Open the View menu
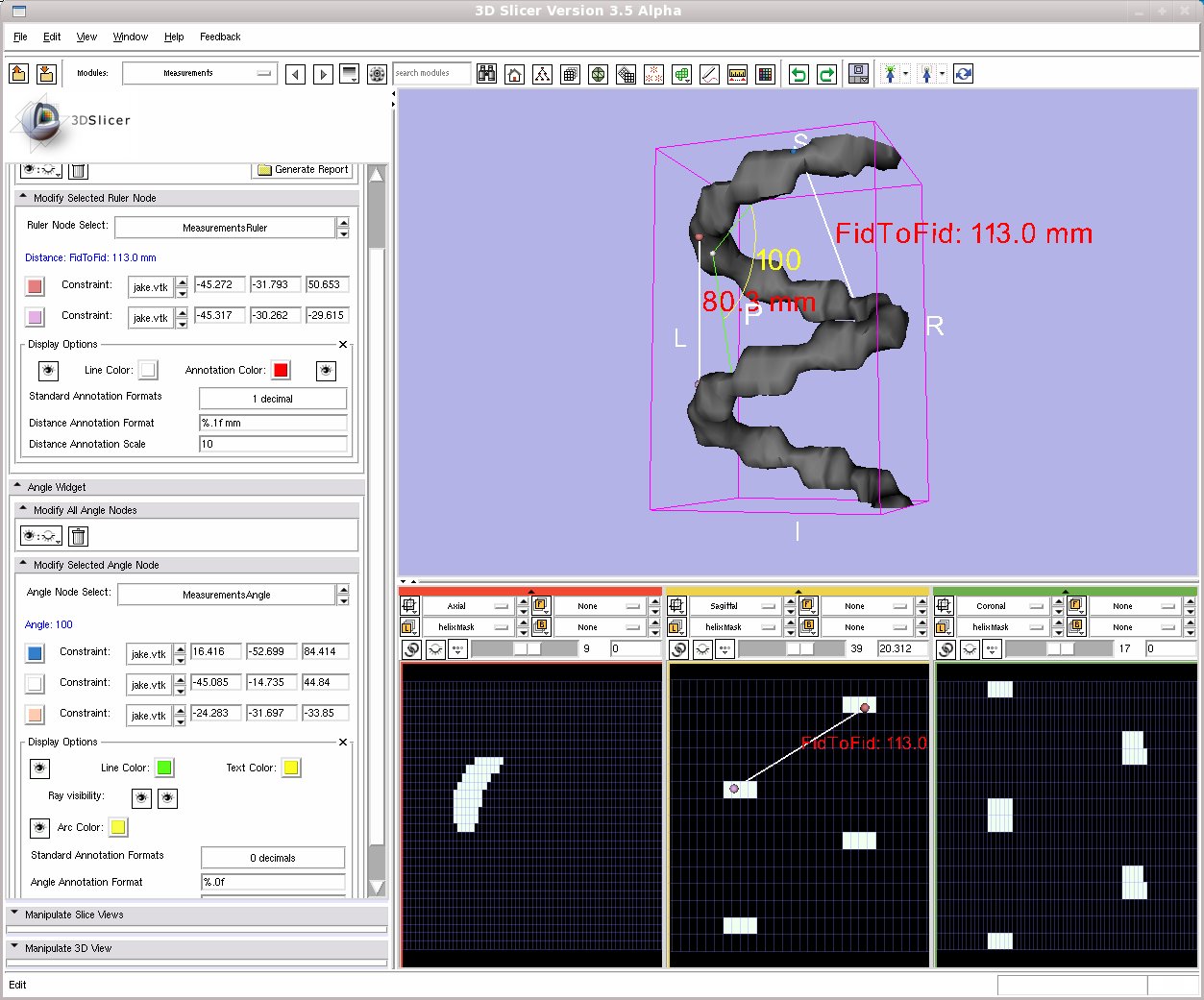 (x=86, y=37)
